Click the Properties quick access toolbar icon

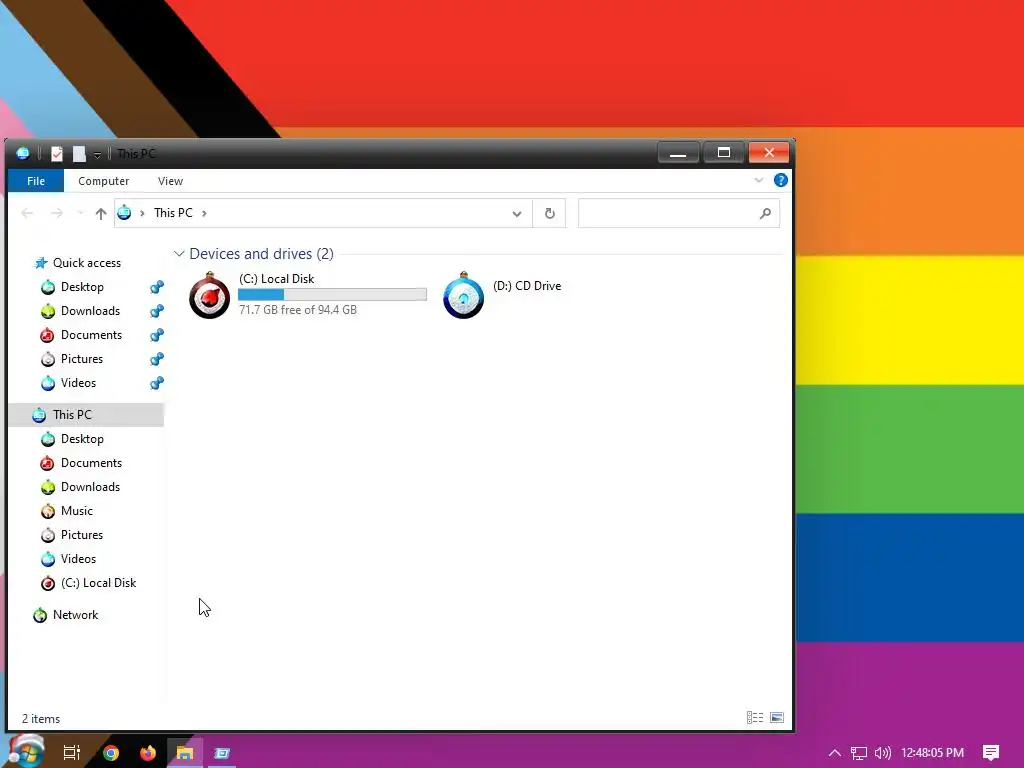pyautogui.click(x=57, y=153)
